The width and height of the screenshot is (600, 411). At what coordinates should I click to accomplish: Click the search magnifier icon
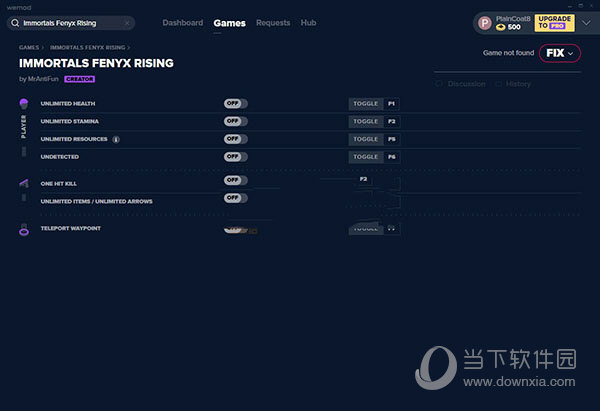click(15, 23)
